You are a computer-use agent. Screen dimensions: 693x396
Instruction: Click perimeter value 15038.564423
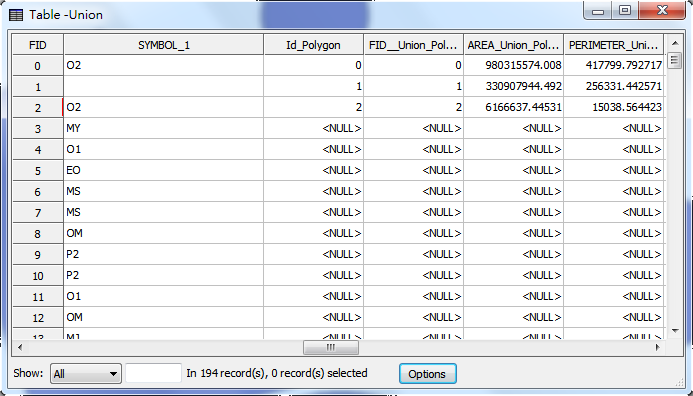click(x=613, y=107)
